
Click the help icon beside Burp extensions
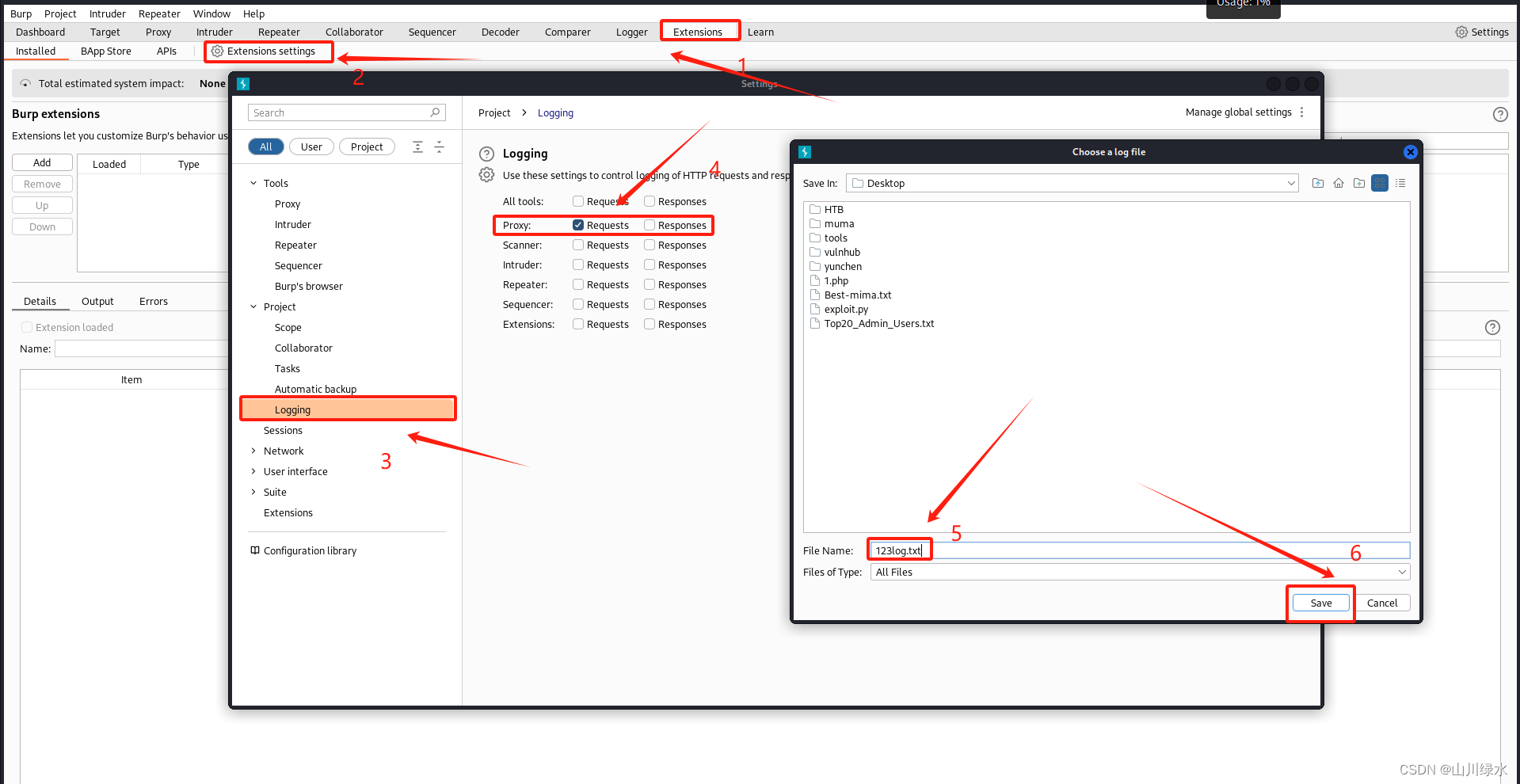point(1499,115)
